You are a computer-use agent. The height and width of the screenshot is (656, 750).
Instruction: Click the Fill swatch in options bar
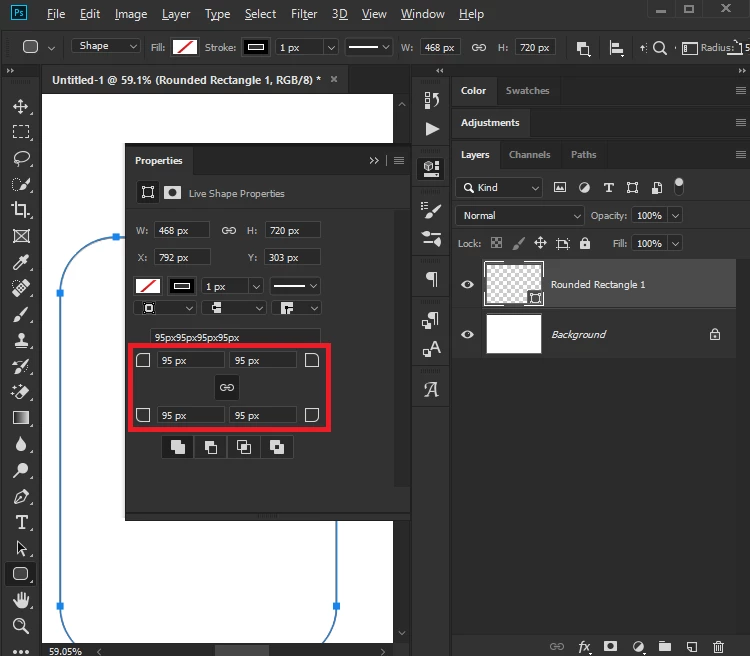185,47
